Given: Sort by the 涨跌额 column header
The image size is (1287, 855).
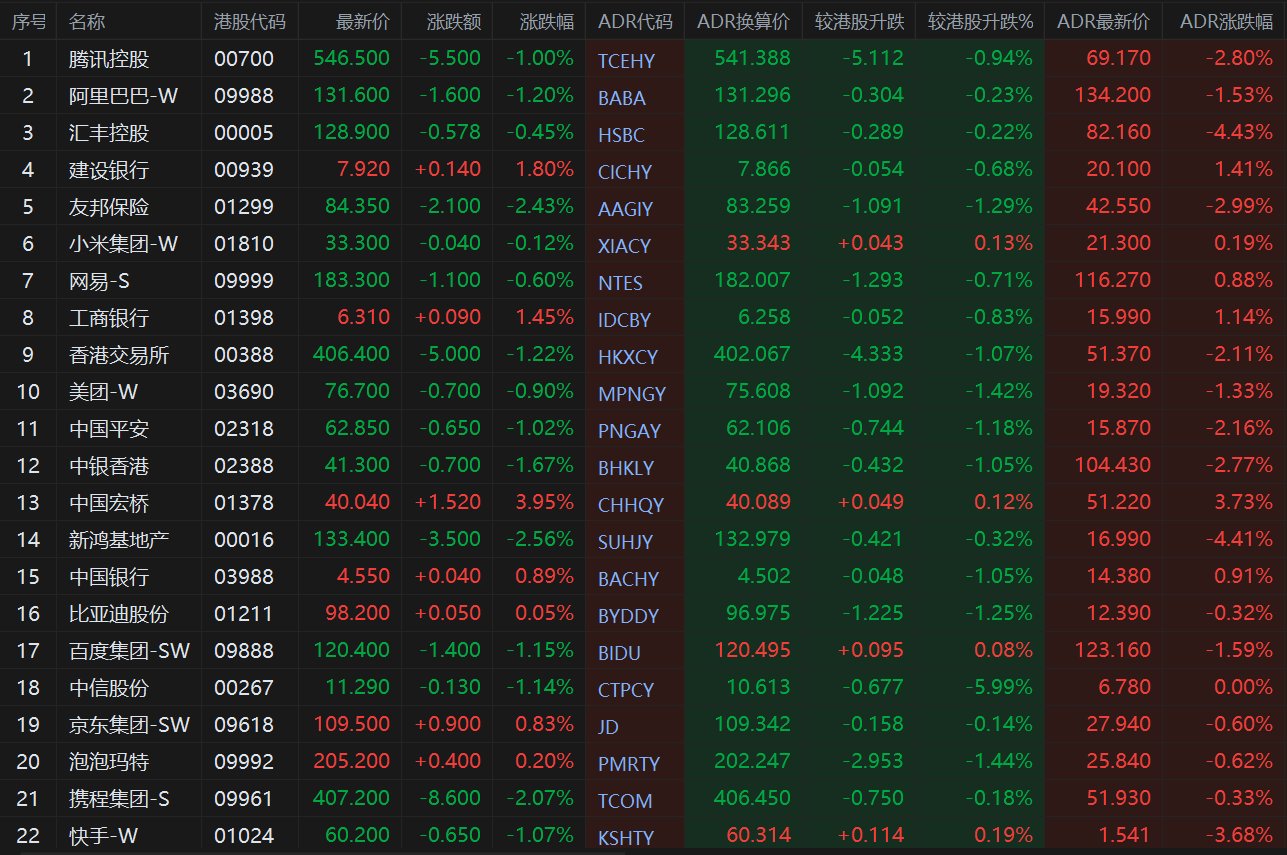Looking at the screenshot, I should [x=454, y=21].
